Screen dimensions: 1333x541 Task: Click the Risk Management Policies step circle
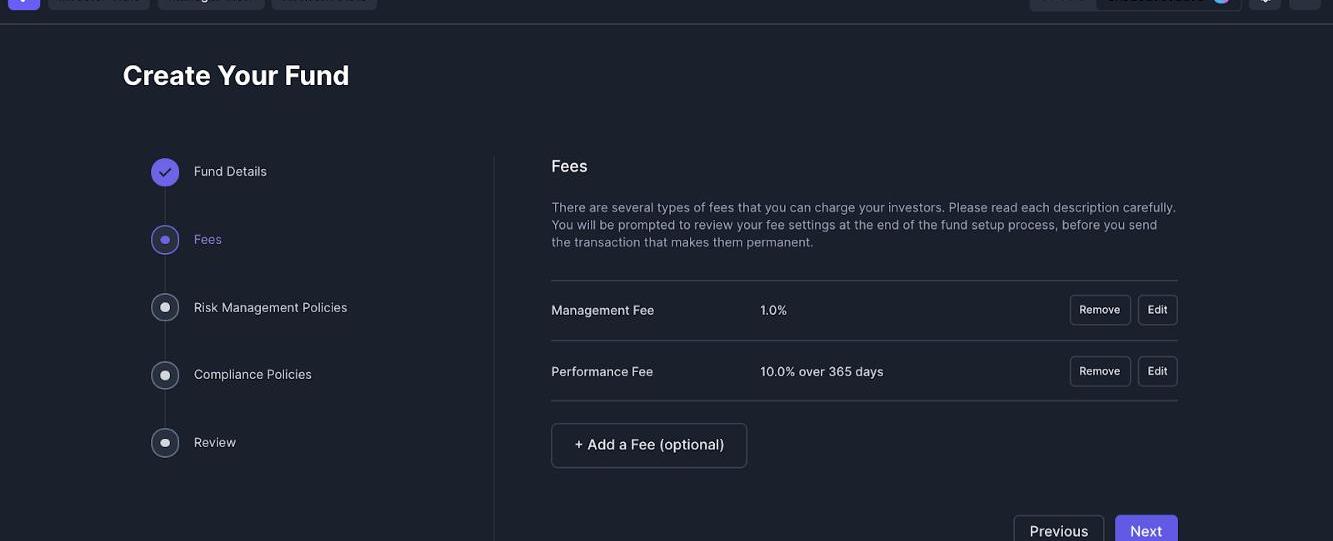pos(165,307)
